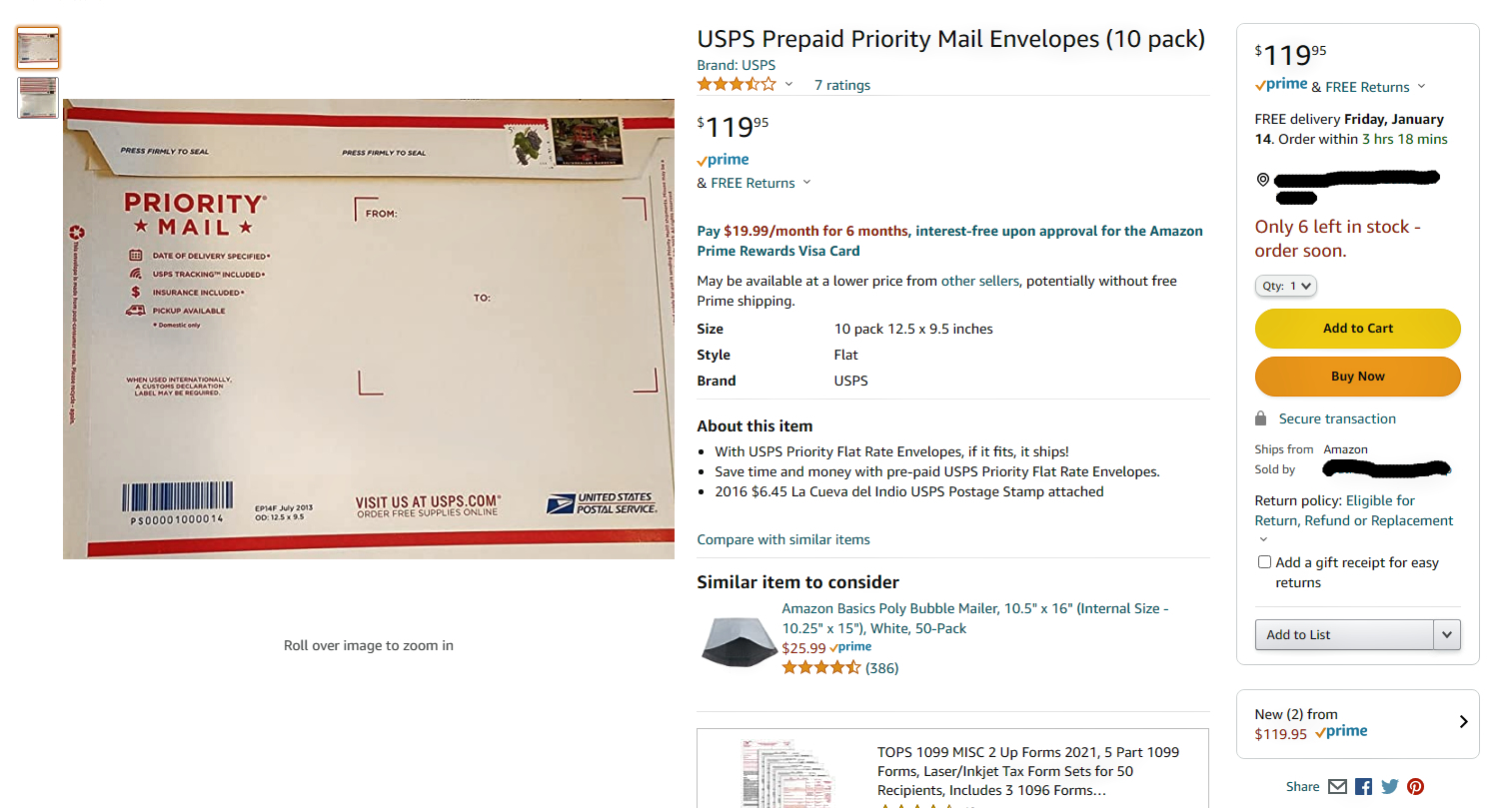
Task: Open Compare with similar items link
Action: pos(783,539)
